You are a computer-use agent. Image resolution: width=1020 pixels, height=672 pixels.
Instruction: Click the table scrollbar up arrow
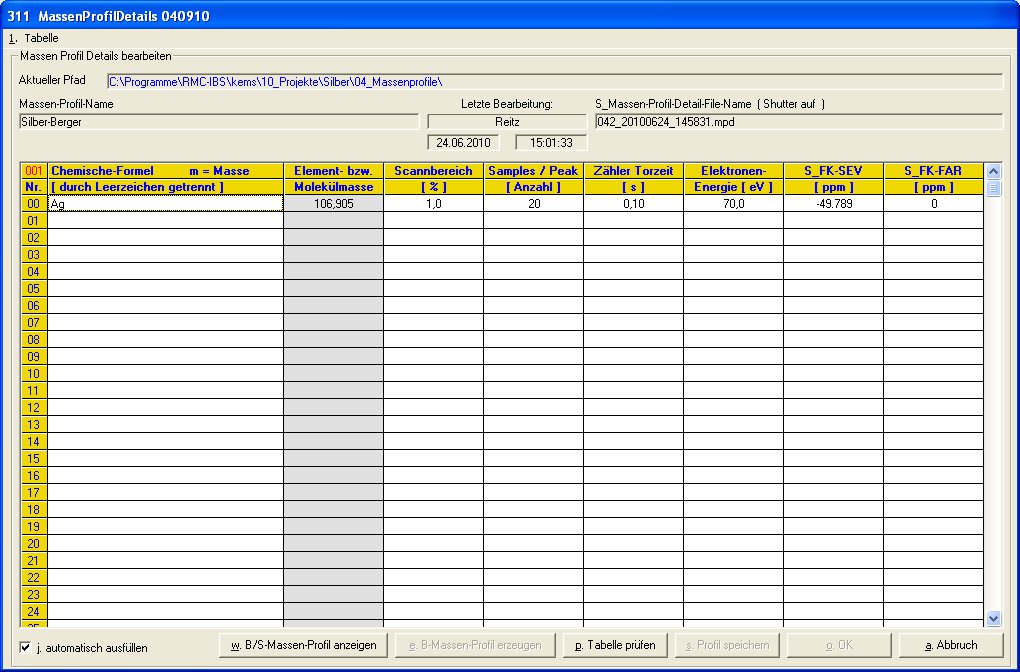(993, 172)
